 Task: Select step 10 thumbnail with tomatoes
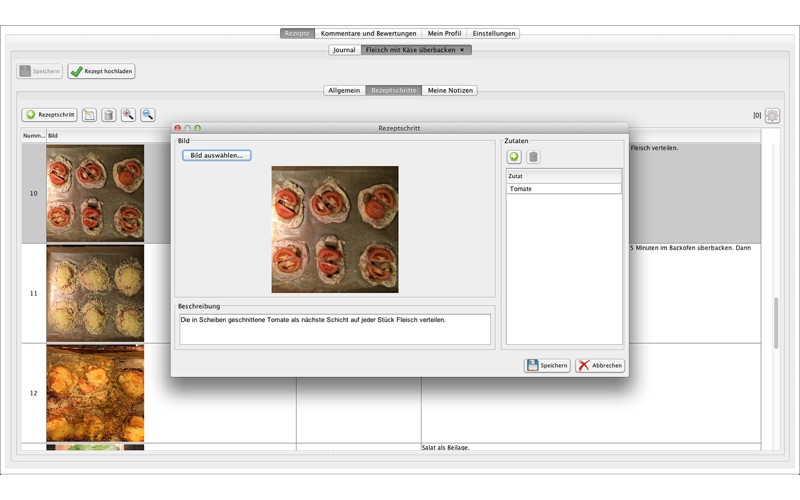click(x=95, y=193)
